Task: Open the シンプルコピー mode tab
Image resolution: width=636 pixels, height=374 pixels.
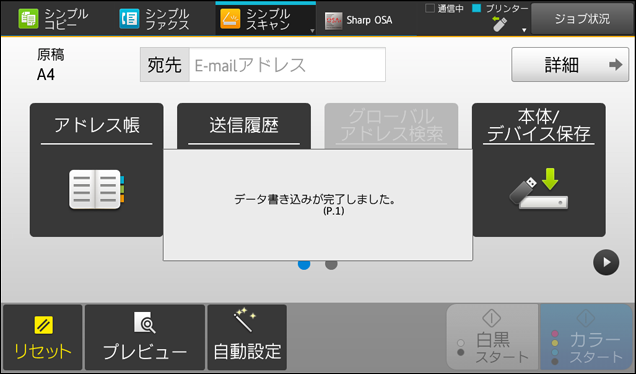Action: (53, 19)
